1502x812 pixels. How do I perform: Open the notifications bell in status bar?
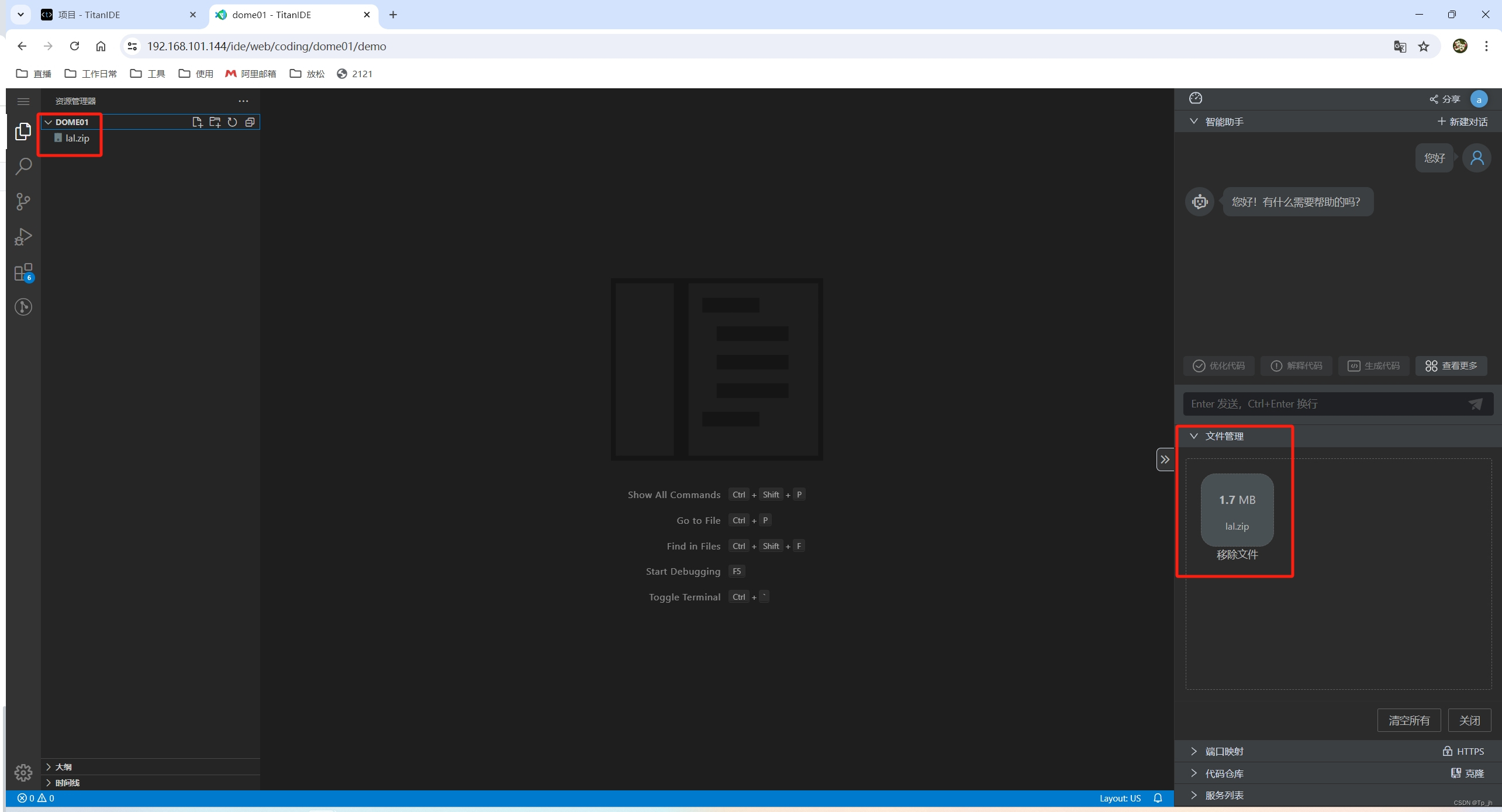1158,798
